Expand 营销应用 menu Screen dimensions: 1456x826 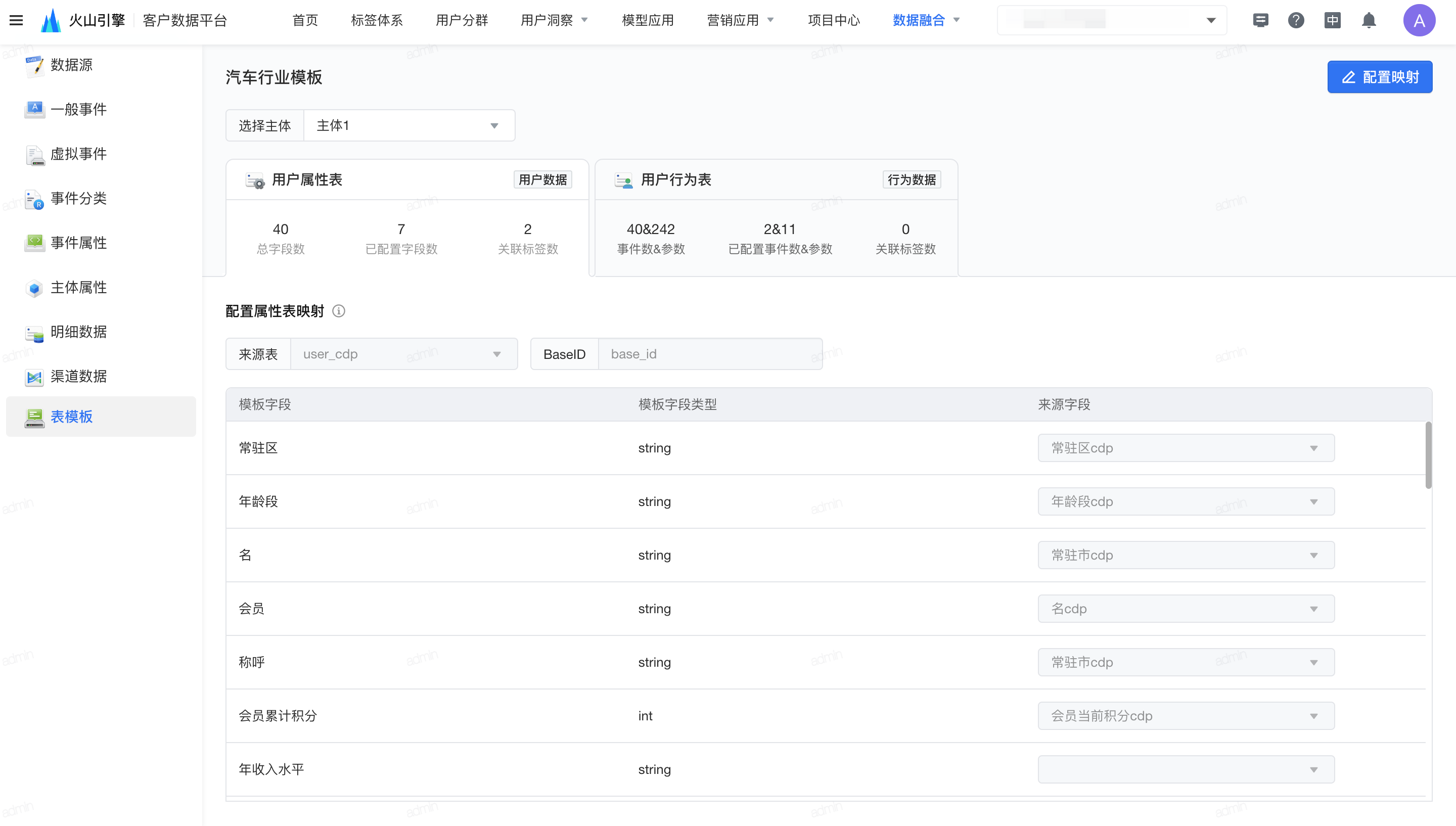click(x=740, y=20)
